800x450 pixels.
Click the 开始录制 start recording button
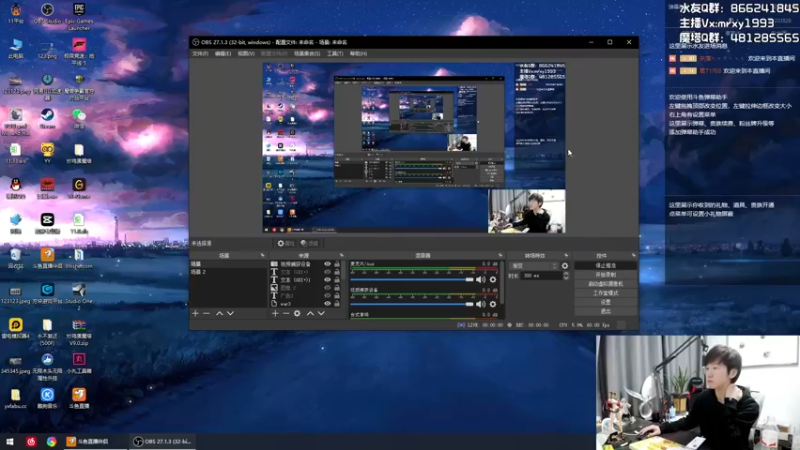[x=606, y=274]
